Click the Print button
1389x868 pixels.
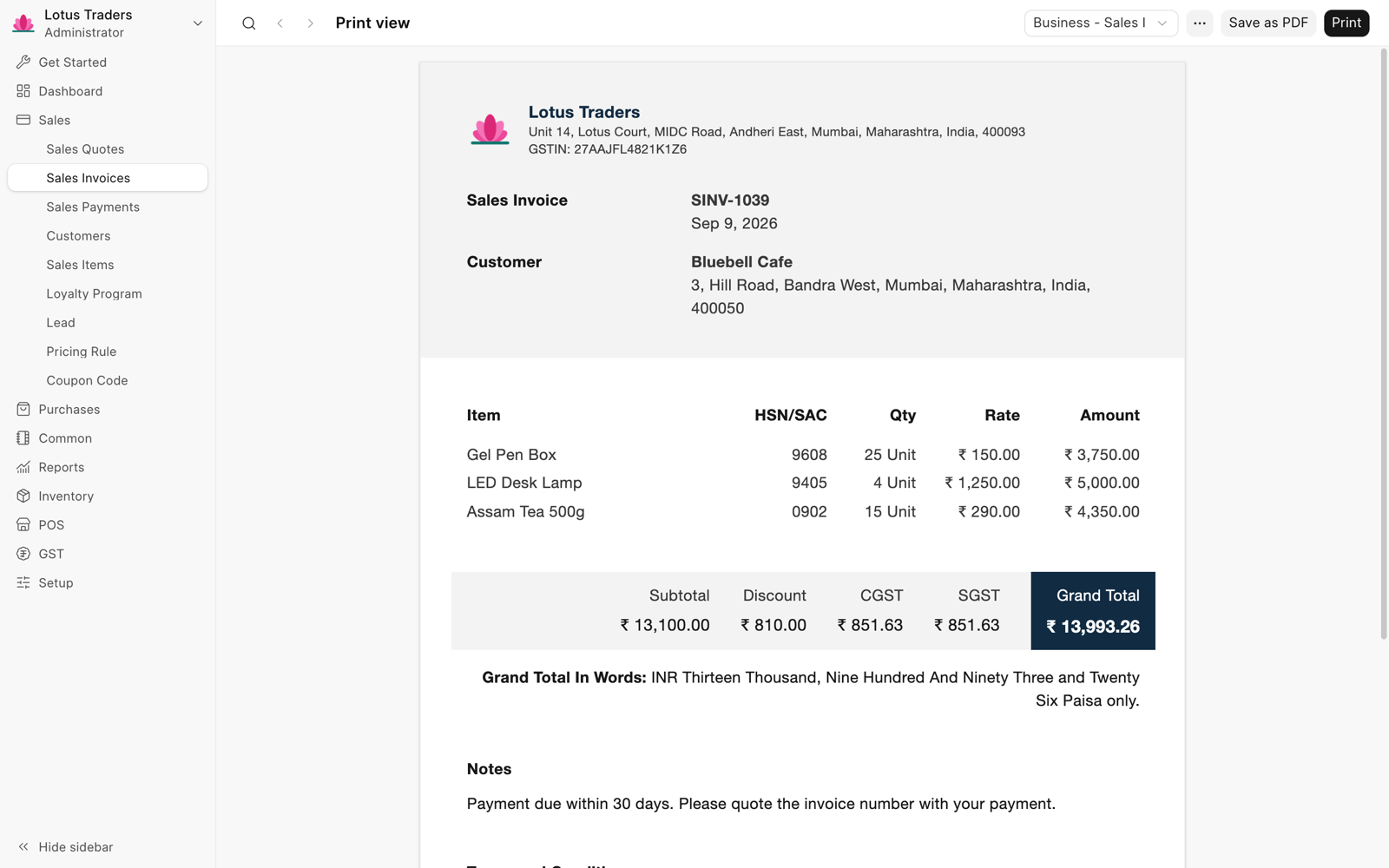(1346, 23)
